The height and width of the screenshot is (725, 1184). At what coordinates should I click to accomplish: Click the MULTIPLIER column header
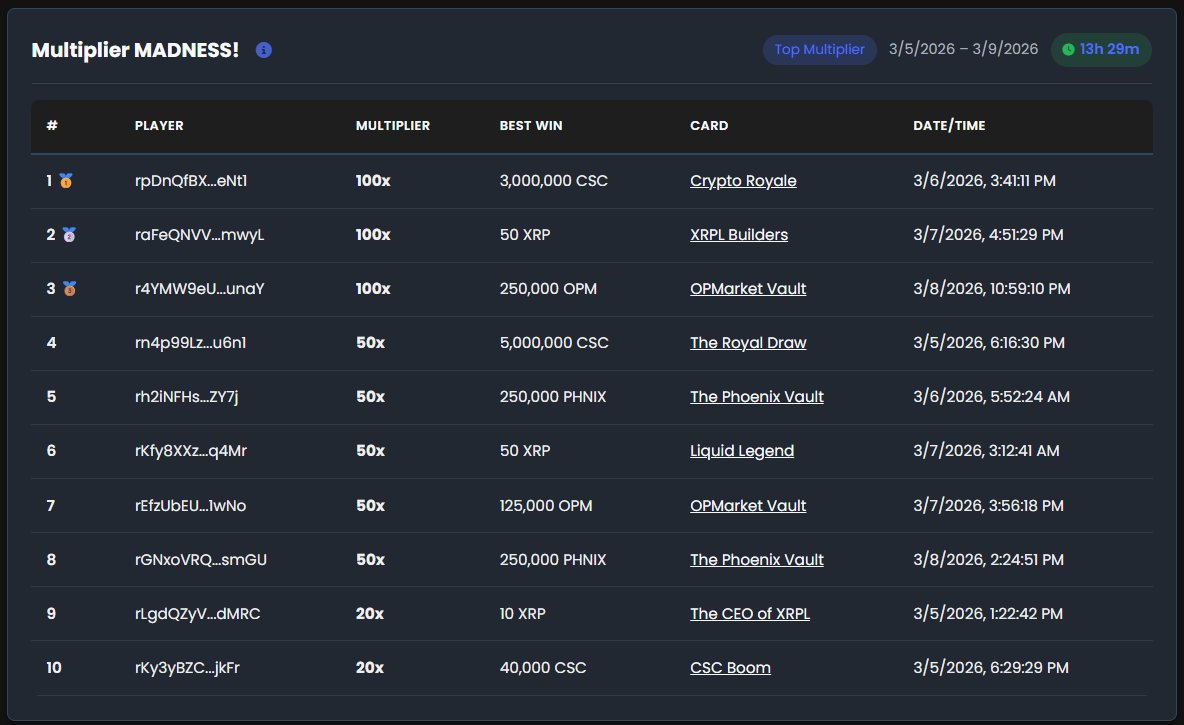393,125
